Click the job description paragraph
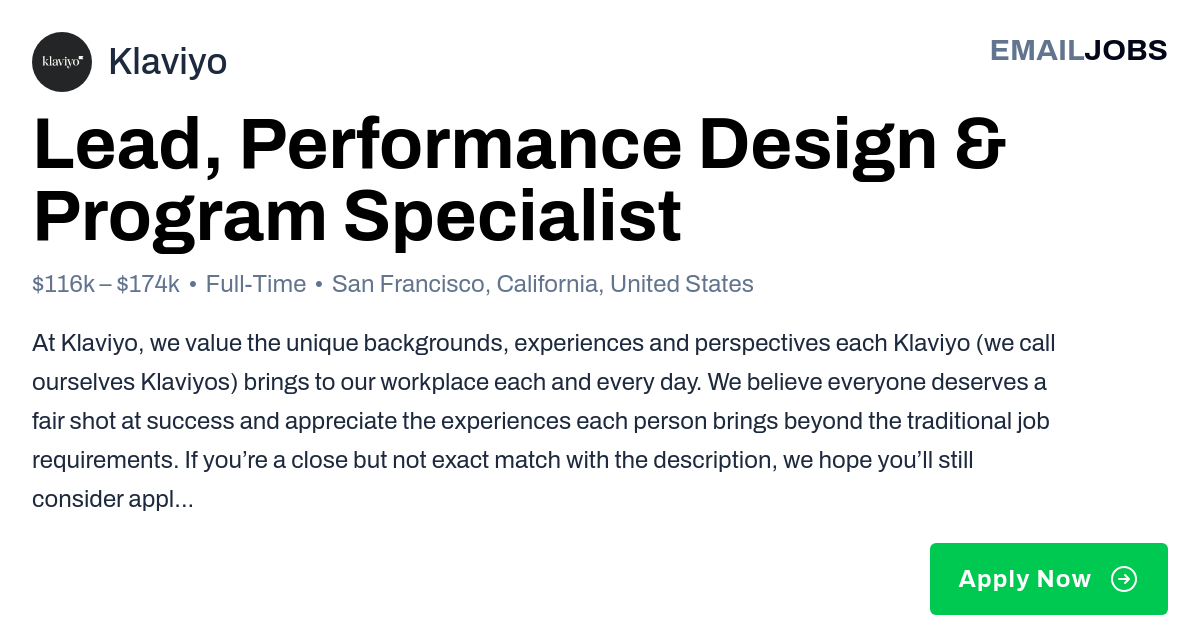1200x630 pixels. pos(544,421)
